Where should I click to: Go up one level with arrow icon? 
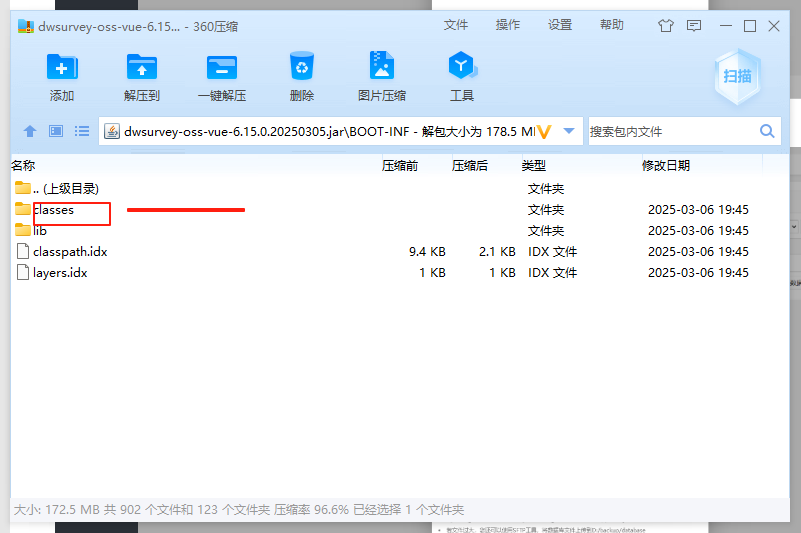pyautogui.click(x=30, y=131)
